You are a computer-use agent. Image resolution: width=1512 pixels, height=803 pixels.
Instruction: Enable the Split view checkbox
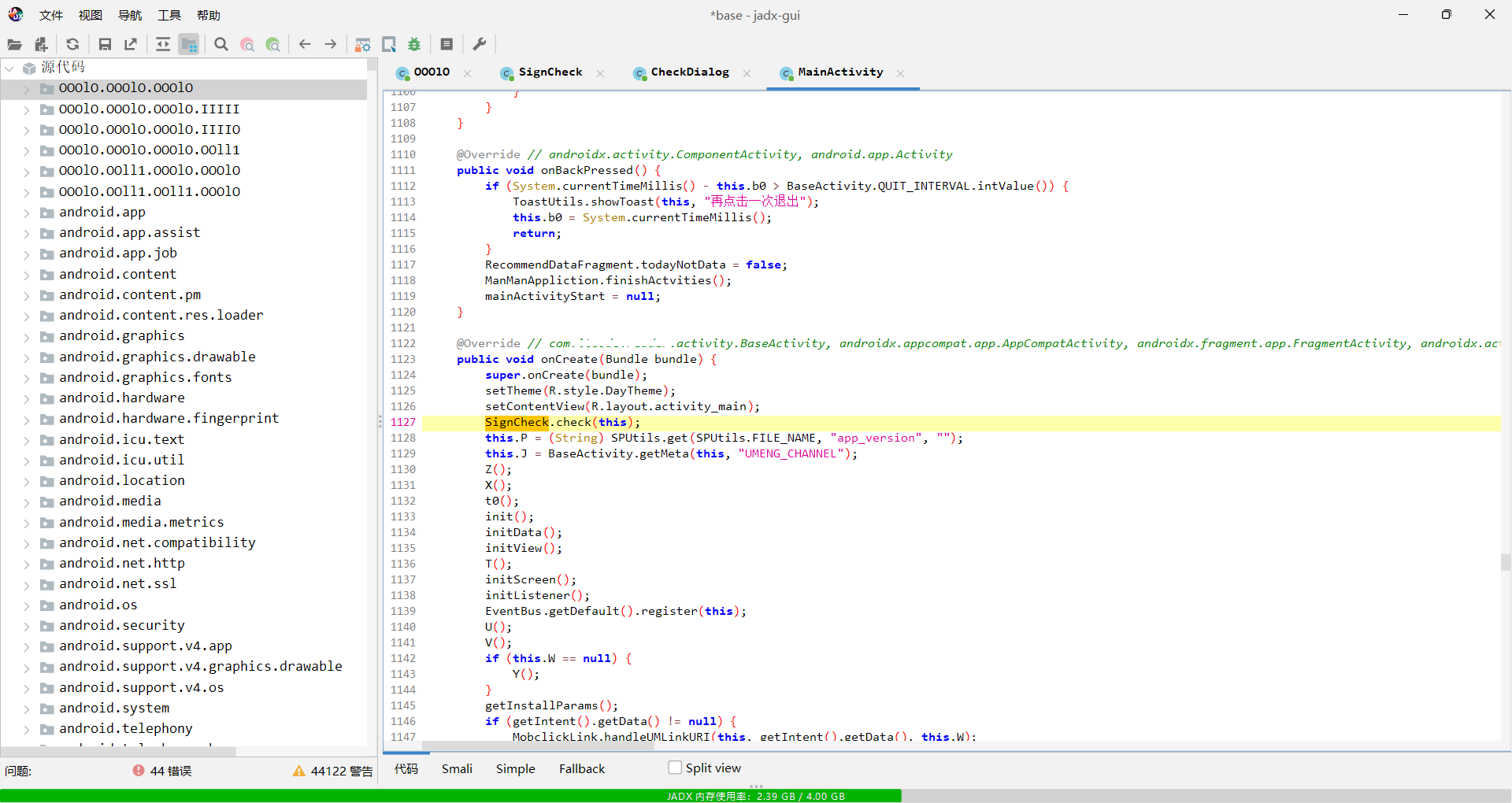[x=675, y=768]
